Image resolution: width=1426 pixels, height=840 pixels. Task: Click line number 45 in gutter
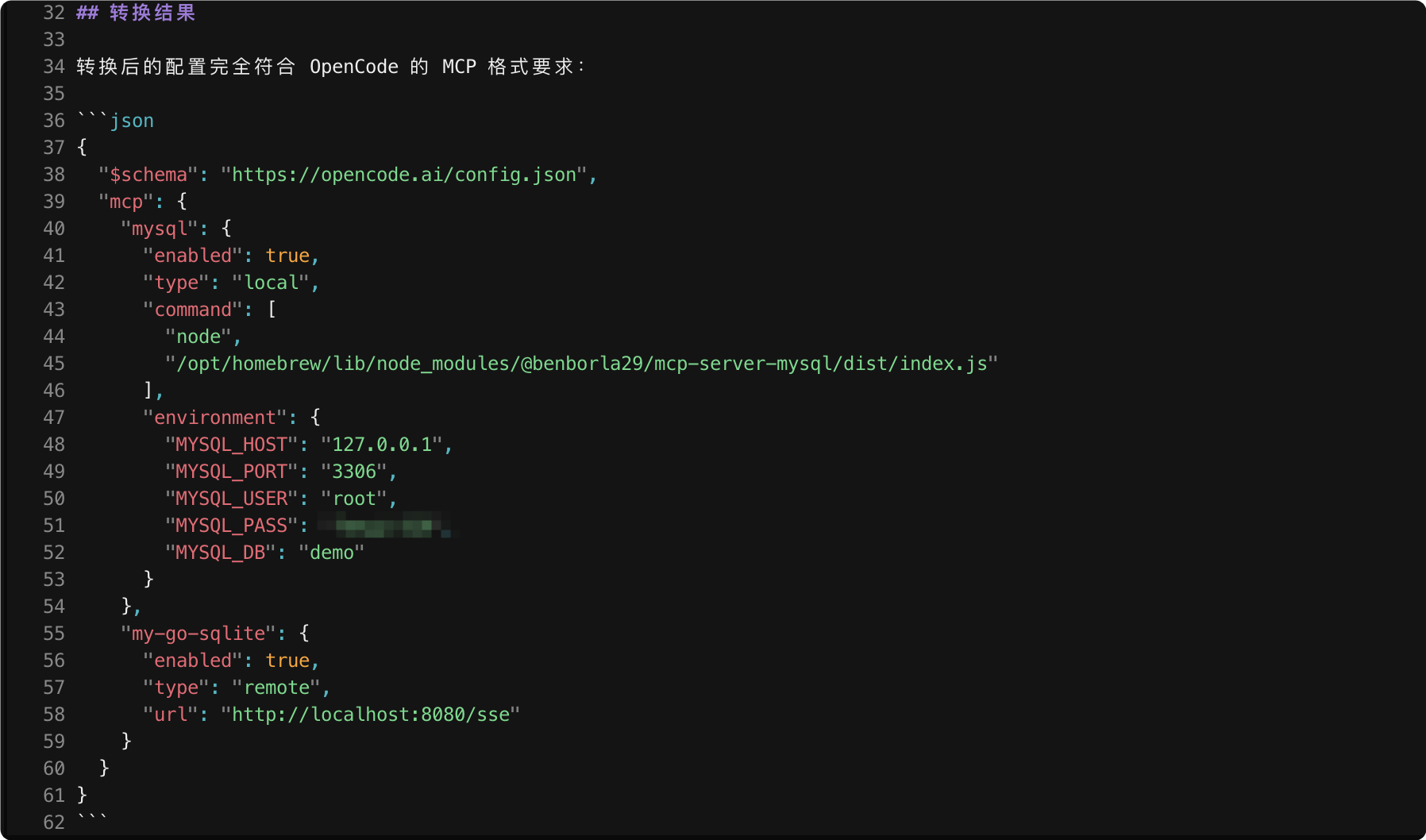(x=54, y=364)
